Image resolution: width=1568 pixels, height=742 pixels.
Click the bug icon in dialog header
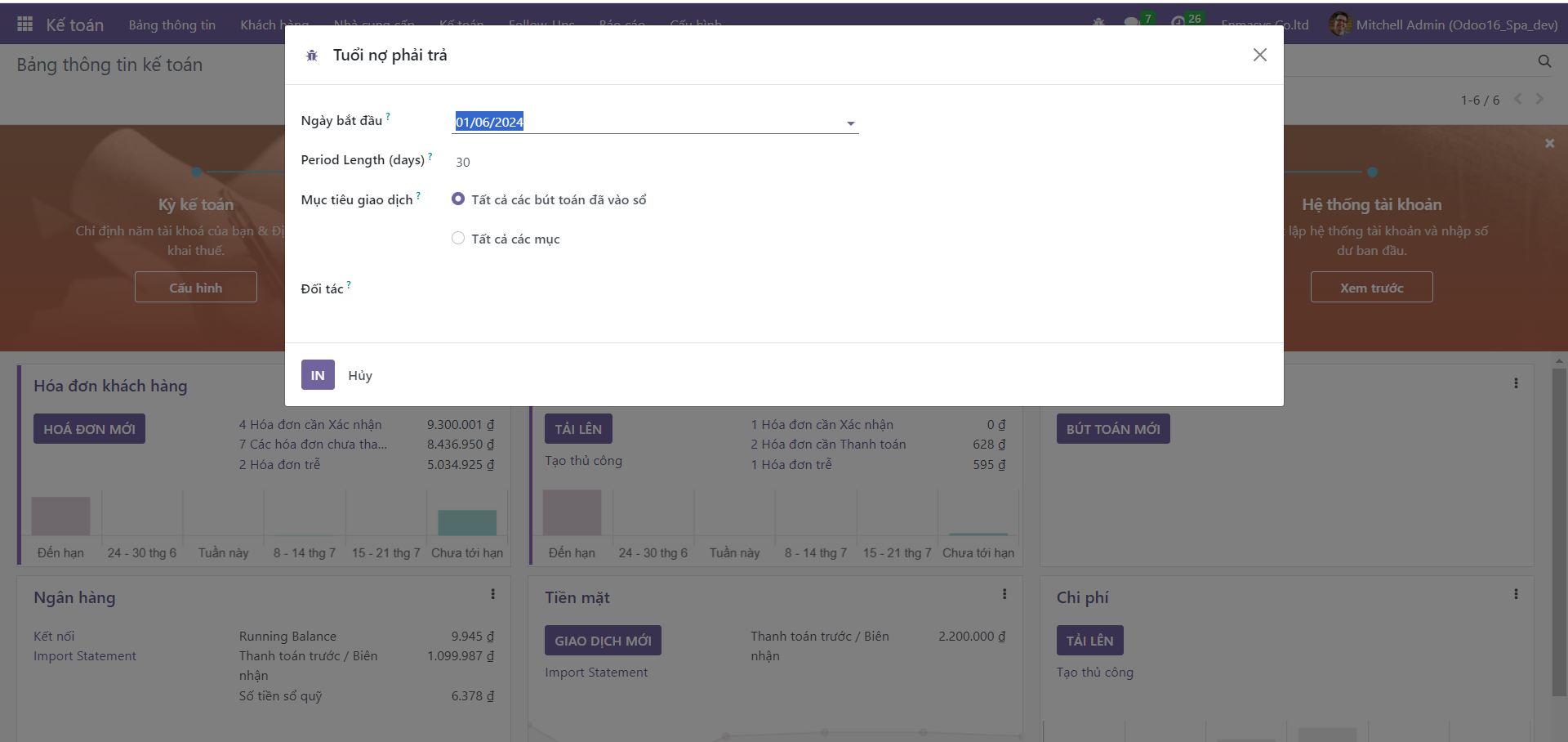[312, 56]
